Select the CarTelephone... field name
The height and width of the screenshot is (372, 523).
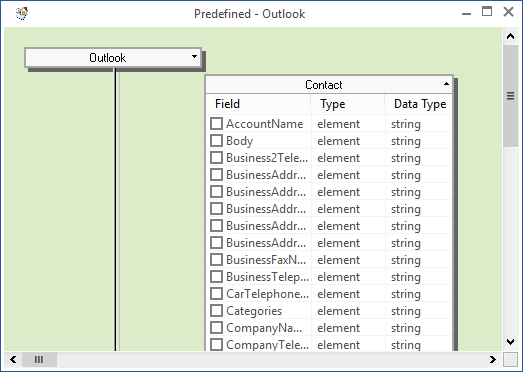coord(268,294)
